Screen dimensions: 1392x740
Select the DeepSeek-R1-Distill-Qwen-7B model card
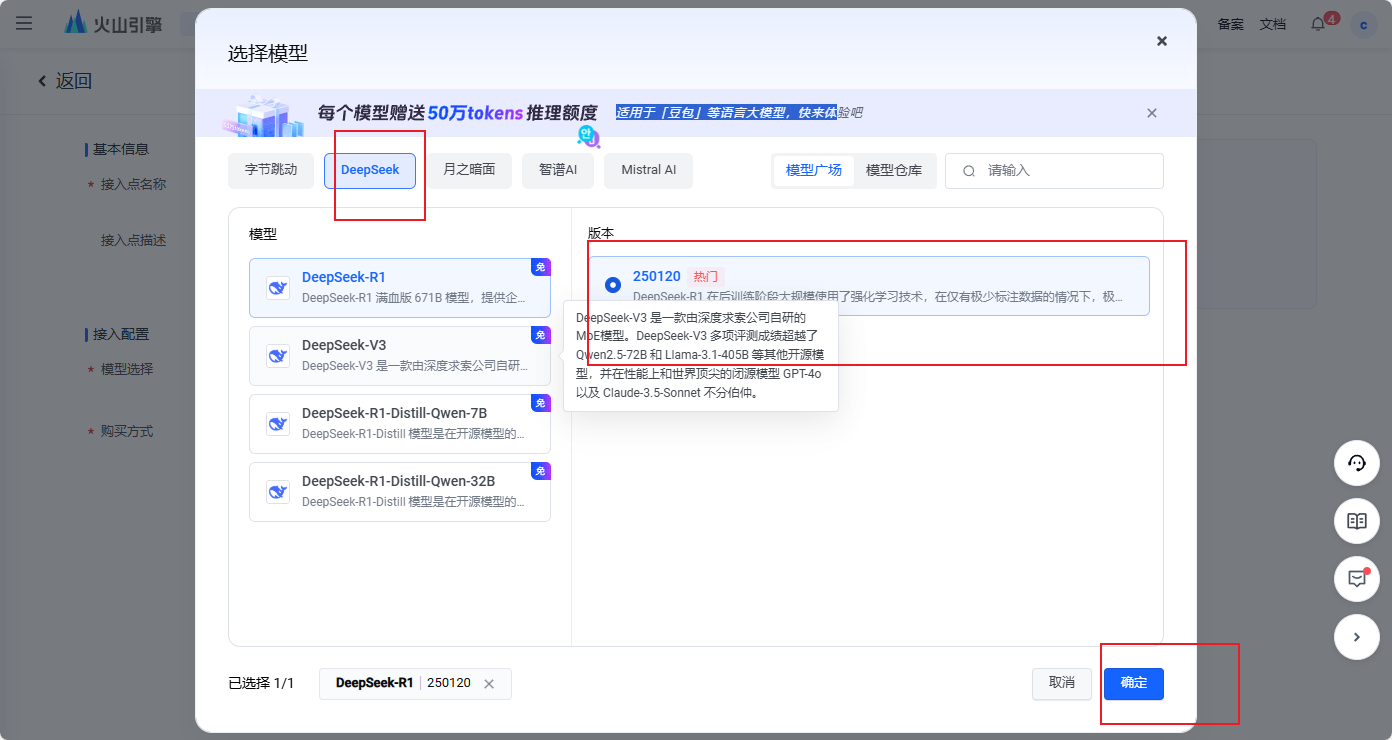coord(400,424)
